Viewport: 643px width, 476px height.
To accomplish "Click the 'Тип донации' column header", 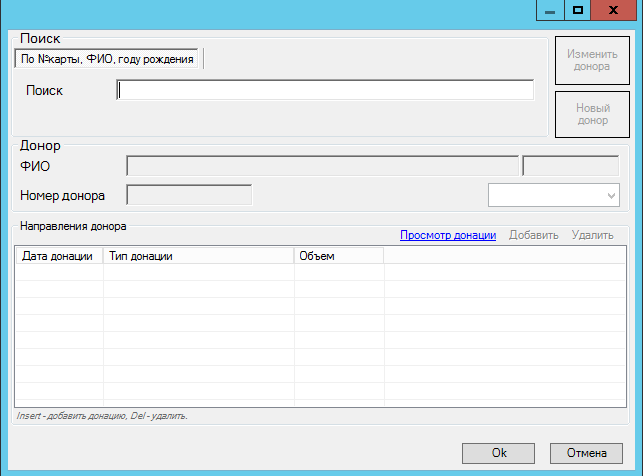I will click(x=198, y=256).
